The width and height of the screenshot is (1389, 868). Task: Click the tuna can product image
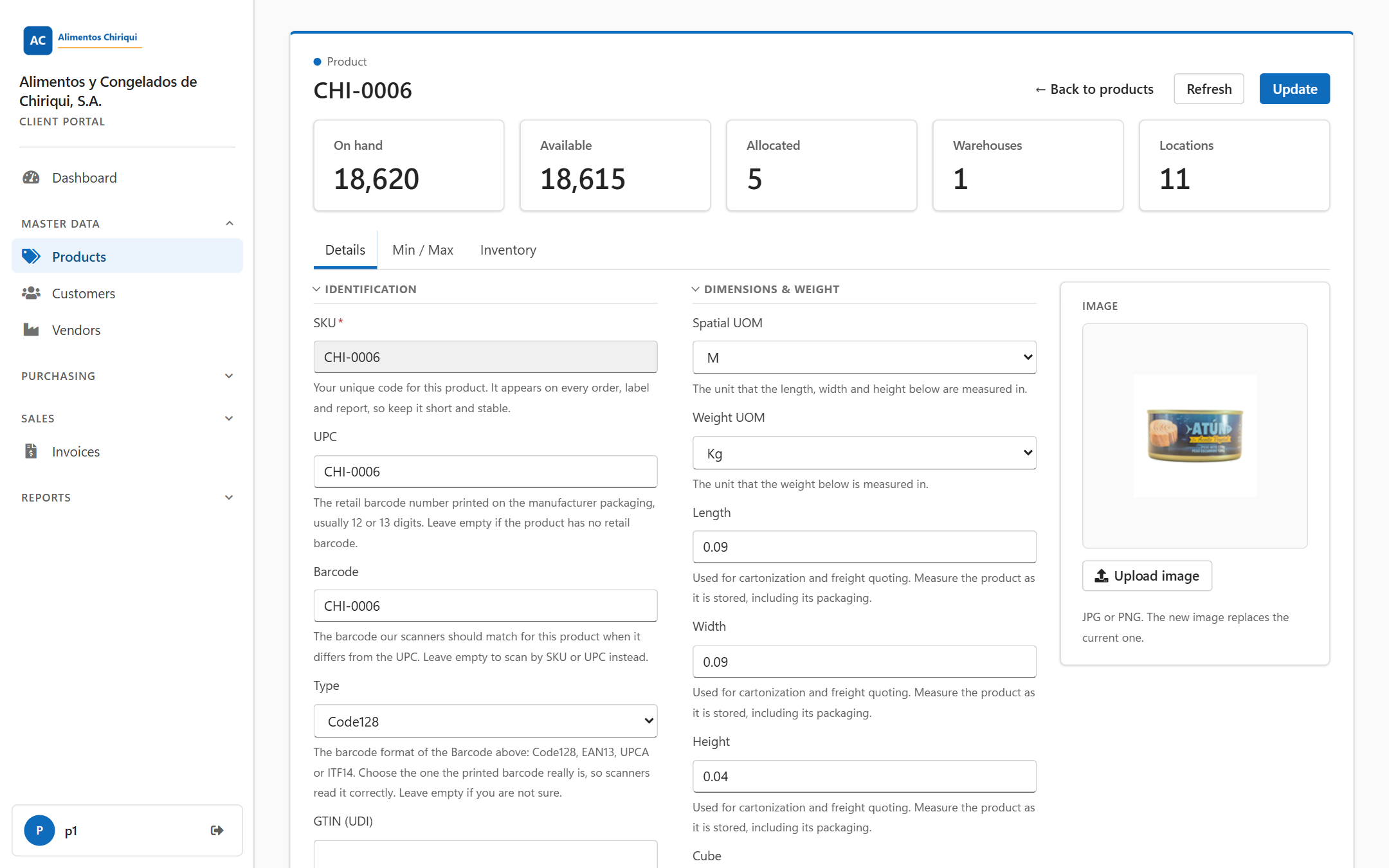pyautogui.click(x=1195, y=435)
